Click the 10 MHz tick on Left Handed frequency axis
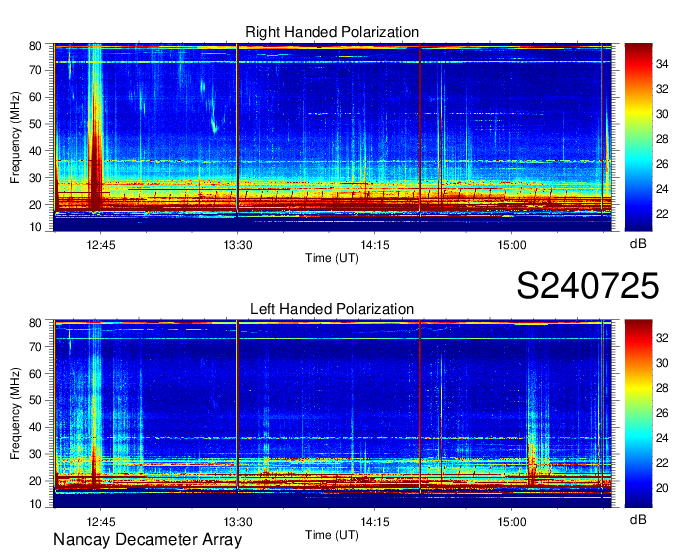Image resolution: width=680 pixels, height=552 pixels. (35, 504)
